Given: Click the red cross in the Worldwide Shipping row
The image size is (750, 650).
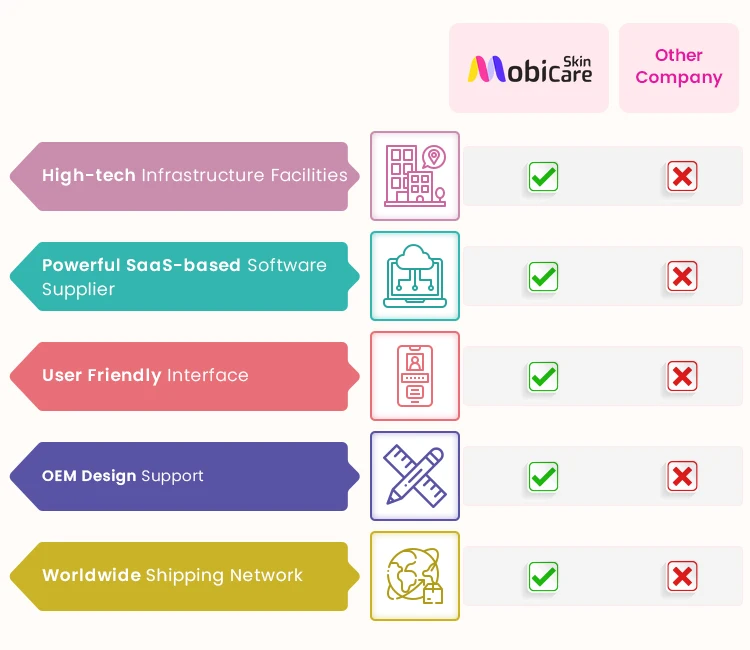Looking at the screenshot, I should coord(682,576).
